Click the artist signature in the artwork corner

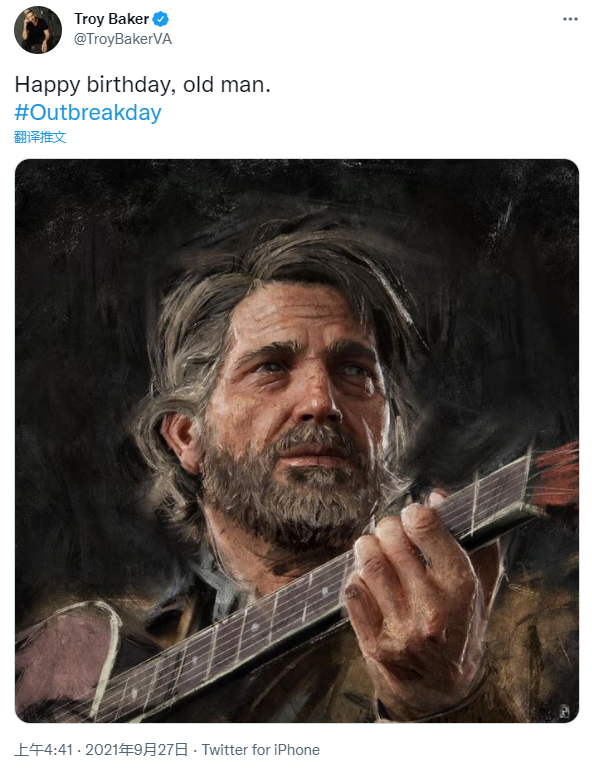click(x=565, y=711)
